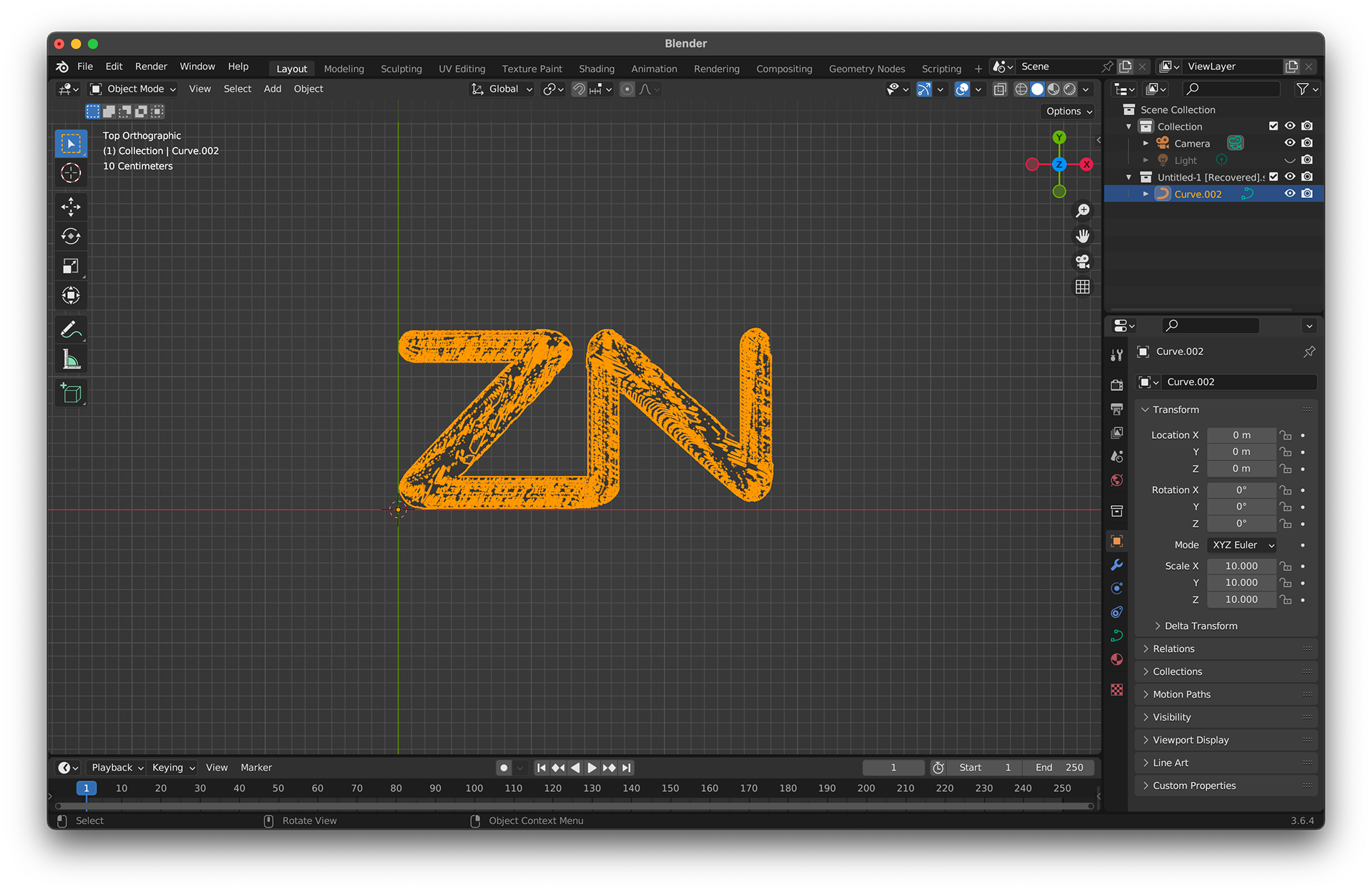Click the End frame field

(x=1059, y=768)
